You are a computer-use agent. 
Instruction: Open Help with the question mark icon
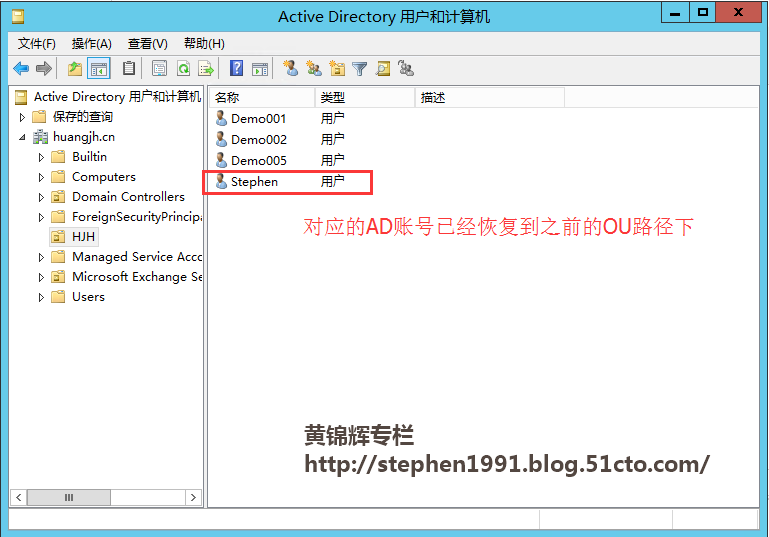pyautogui.click(x=236, y=68)
